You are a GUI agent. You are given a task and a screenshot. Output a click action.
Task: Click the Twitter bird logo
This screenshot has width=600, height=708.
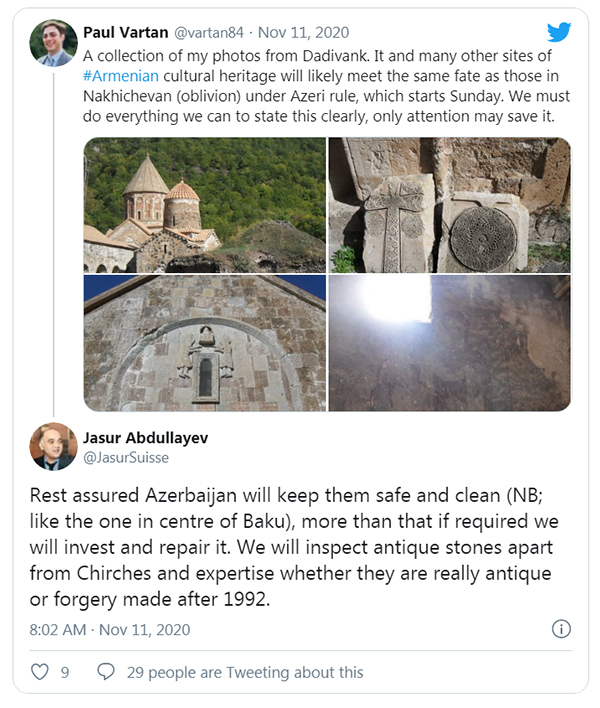pyautogui.click(x=559, y=32)
